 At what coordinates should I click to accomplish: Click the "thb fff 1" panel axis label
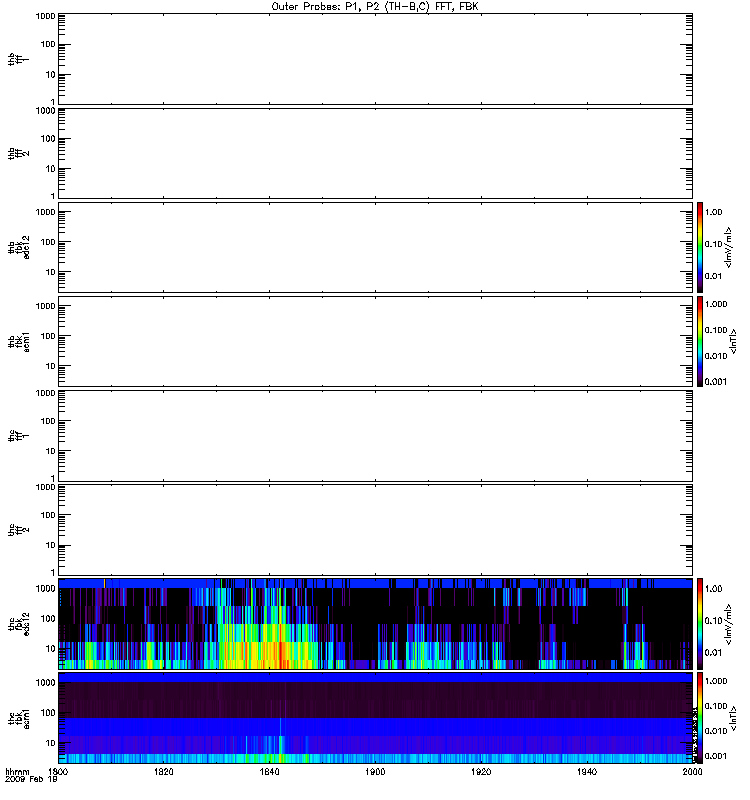18,59
